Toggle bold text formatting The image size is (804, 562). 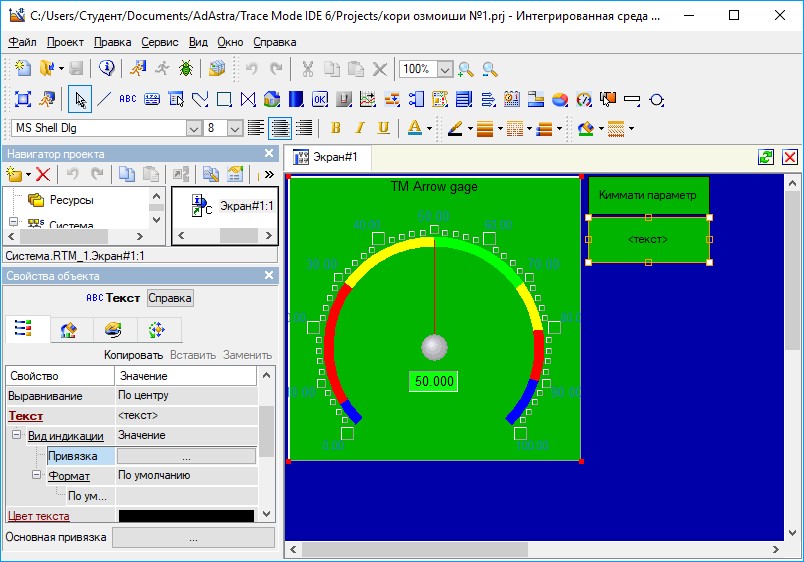pyautogui.click(x=336, y=128)
